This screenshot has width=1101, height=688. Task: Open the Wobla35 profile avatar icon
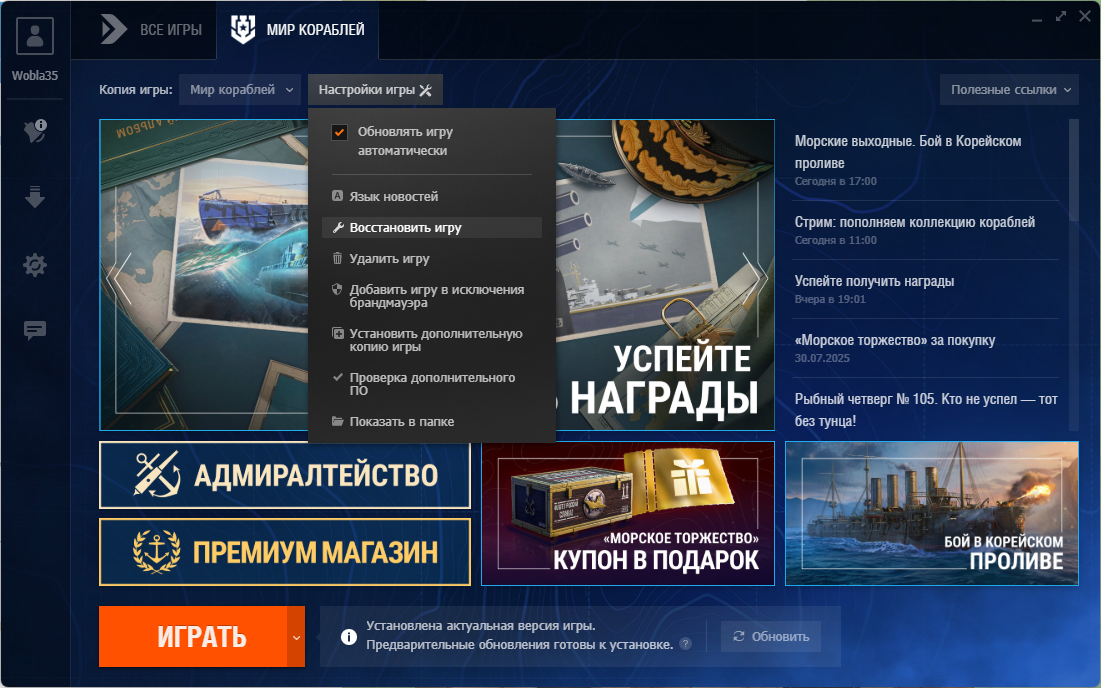pyautogui.click(x=34, y=36)
